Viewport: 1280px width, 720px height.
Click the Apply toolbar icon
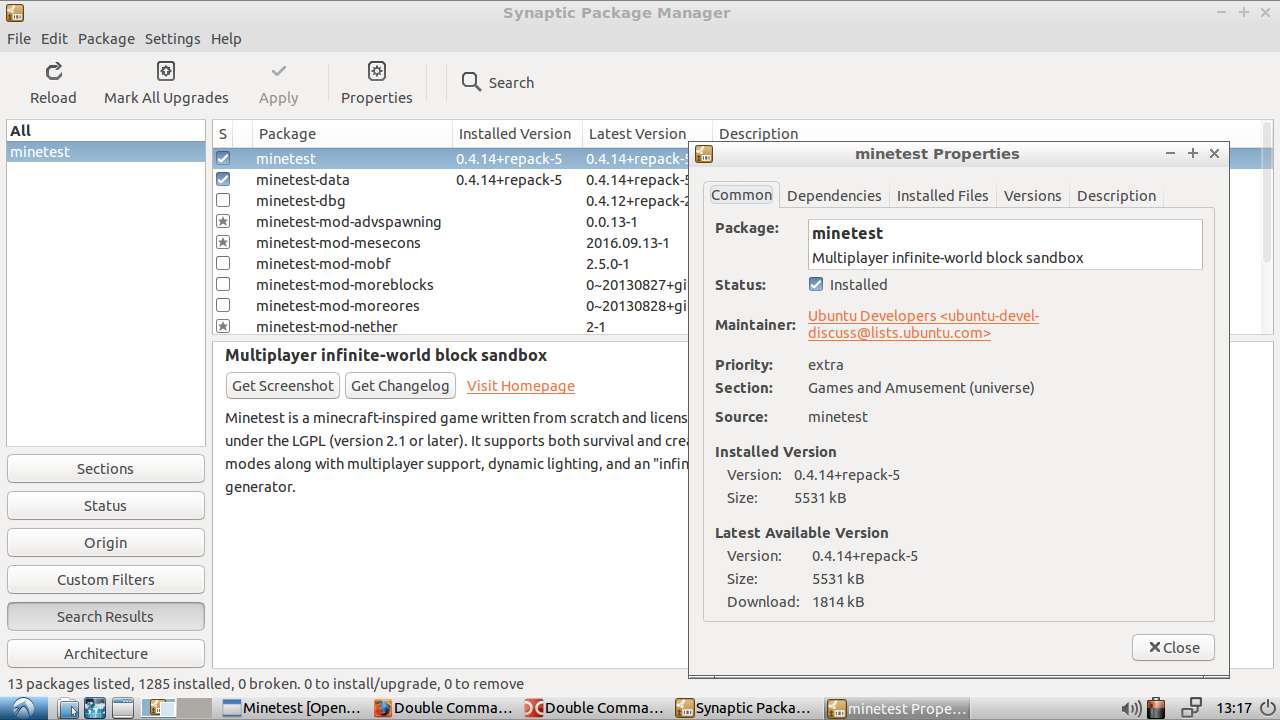278,73
